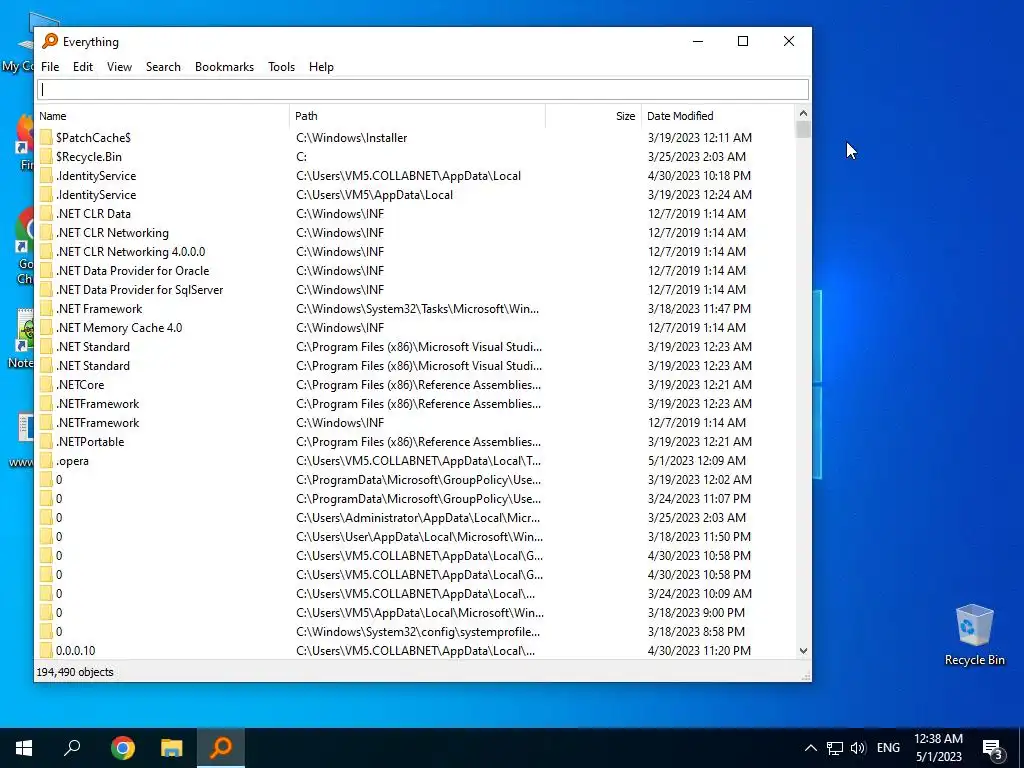Click the date 3/25/2023 2:03 AM of $Recycle.Bin
Screen dimensions: 1024x768
click(697, 157)
